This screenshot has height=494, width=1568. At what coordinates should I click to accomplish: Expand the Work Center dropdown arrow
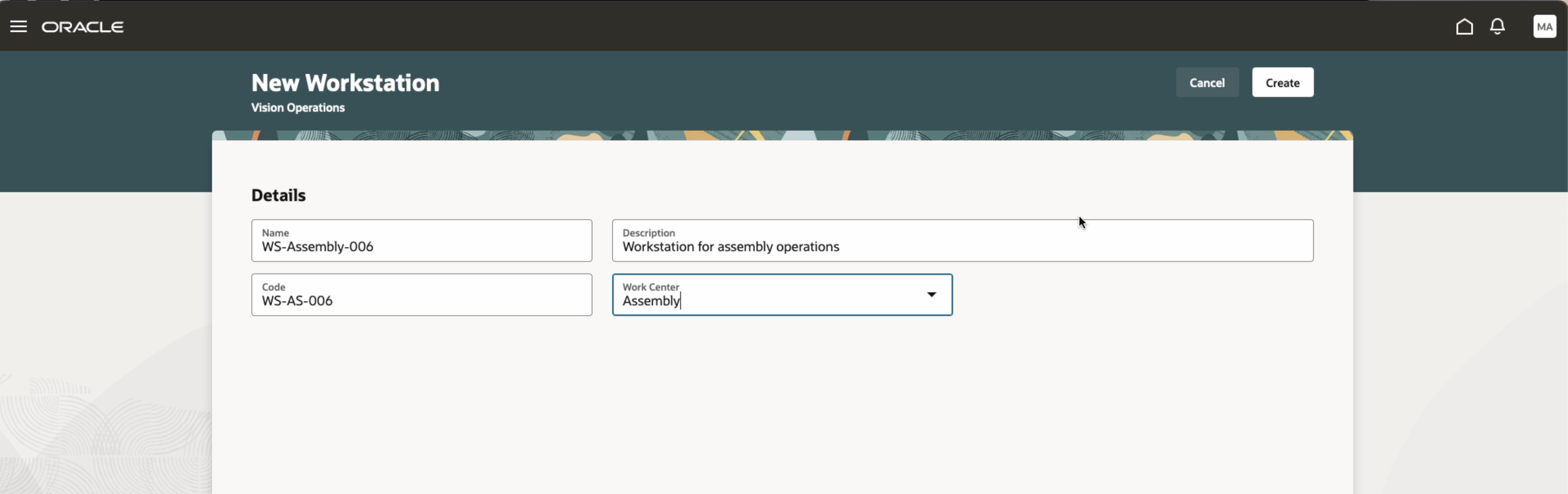click(931, 295)
